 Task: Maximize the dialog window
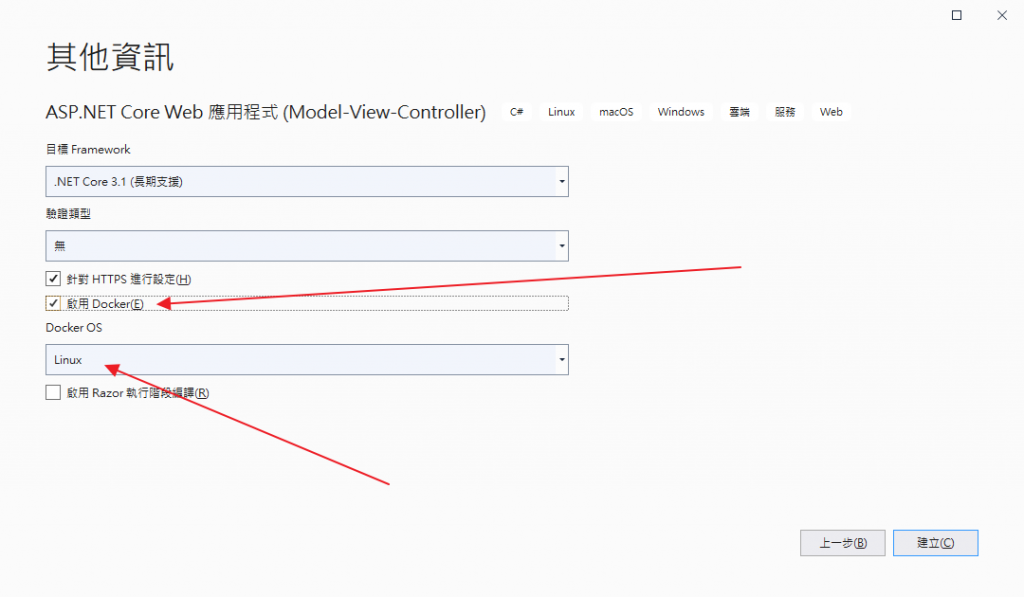(x=957, y=15)
